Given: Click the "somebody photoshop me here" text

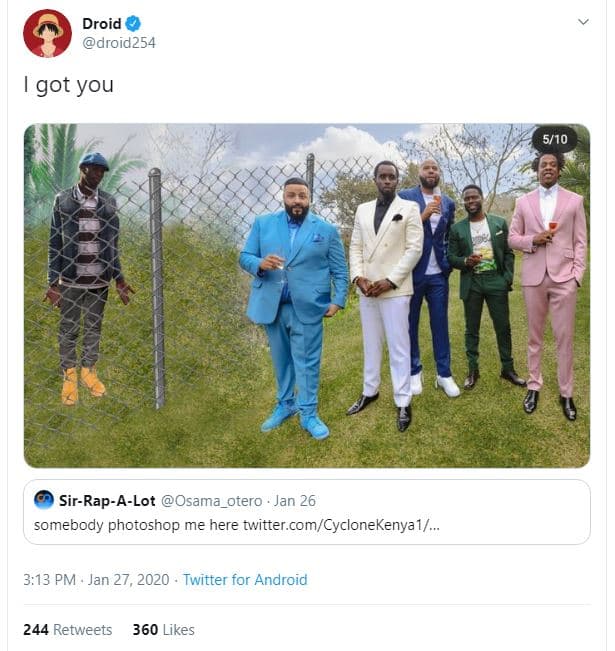Looking at the screenshot, I should 136,524.
